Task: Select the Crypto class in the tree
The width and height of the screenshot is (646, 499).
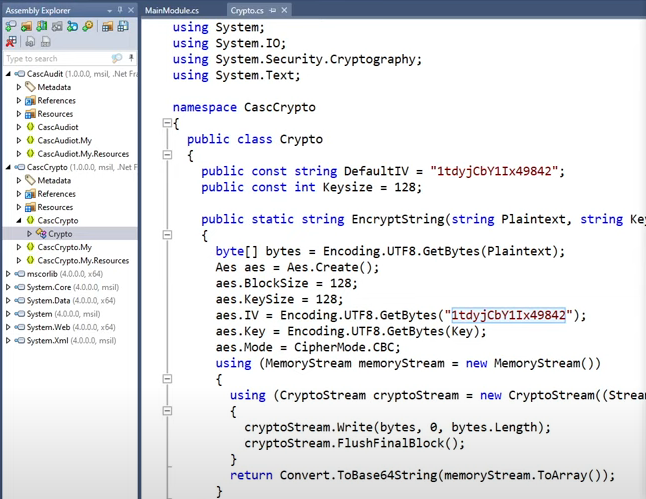Action: pos(60,234)
